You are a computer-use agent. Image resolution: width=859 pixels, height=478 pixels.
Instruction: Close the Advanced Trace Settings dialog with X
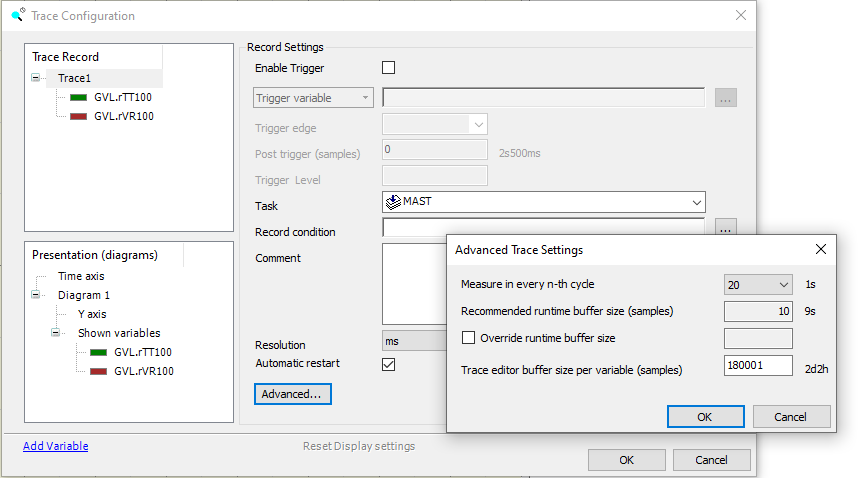[x=821, y=249]
